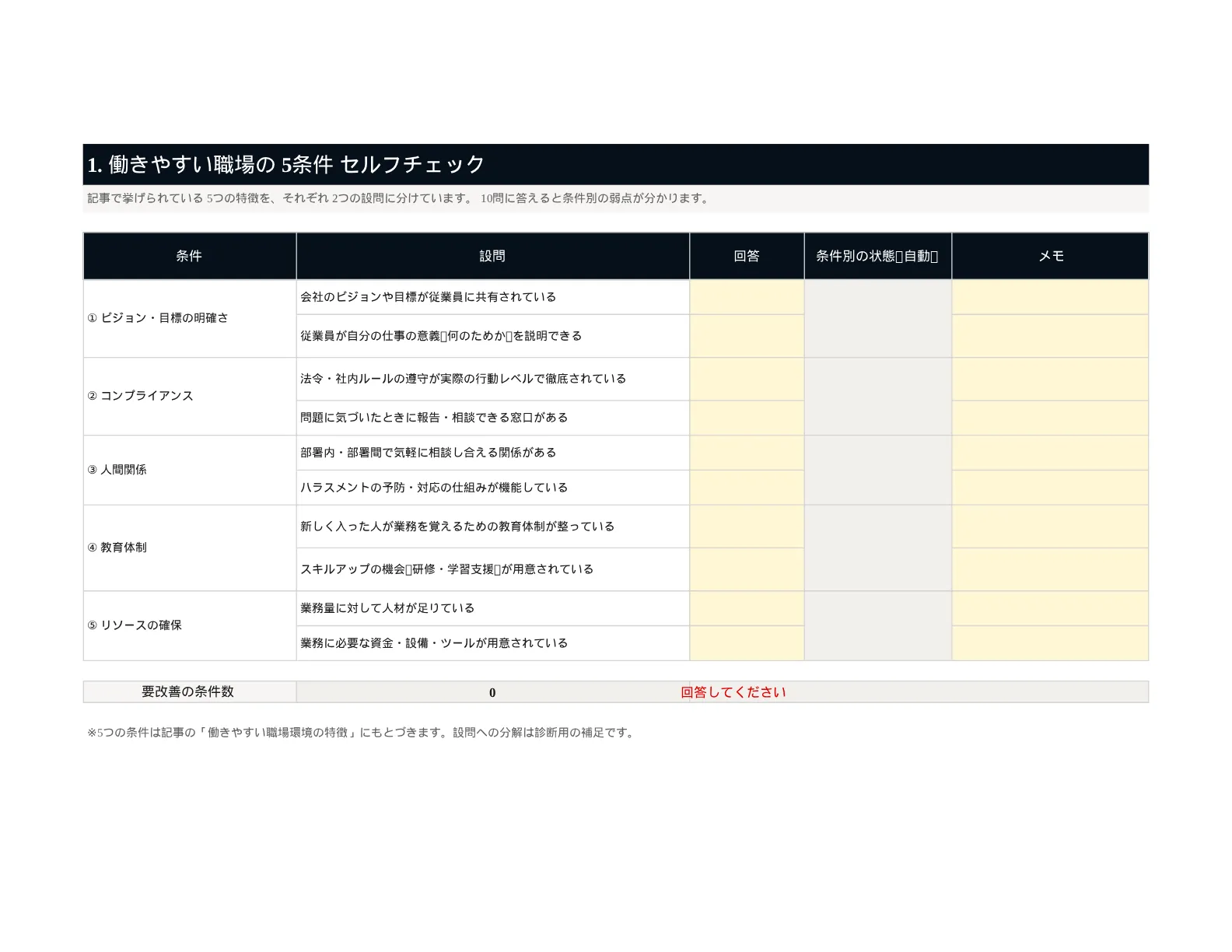Screen dimensions: 1232x952
Task: Select 回答 cell for 業務量に対して人材が足りている
Action: (747, 608)
